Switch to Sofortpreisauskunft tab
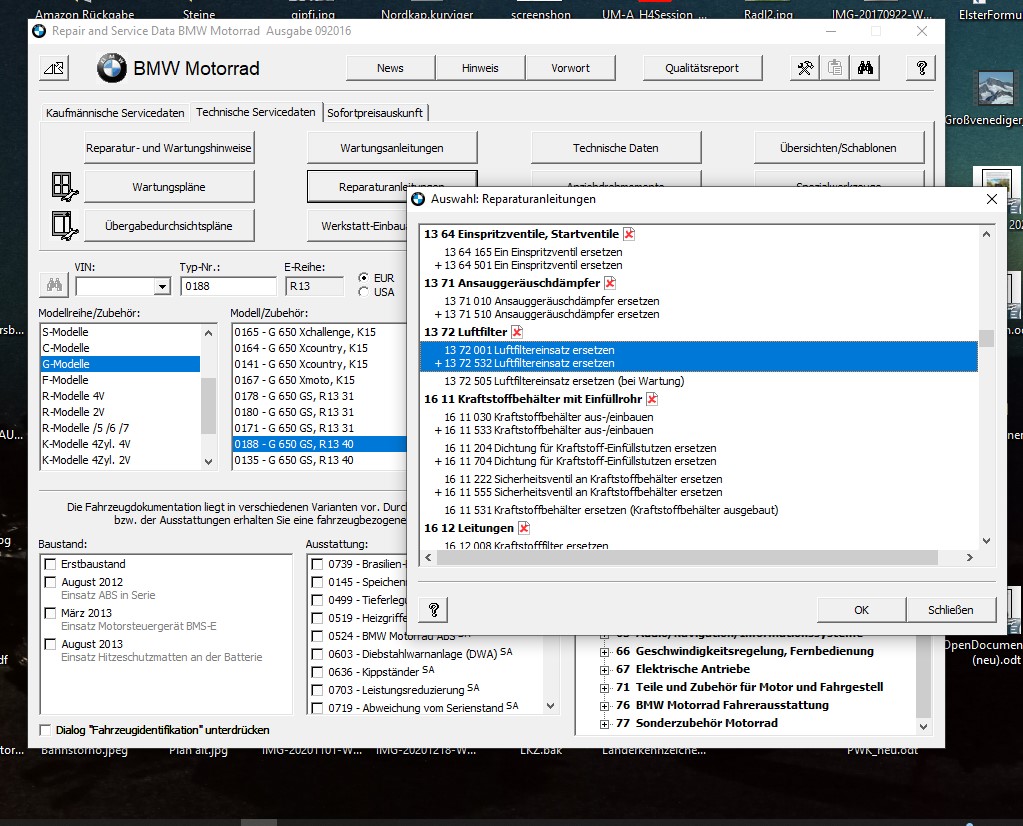This screenshot has height=826, width=1023. (375, 113)
